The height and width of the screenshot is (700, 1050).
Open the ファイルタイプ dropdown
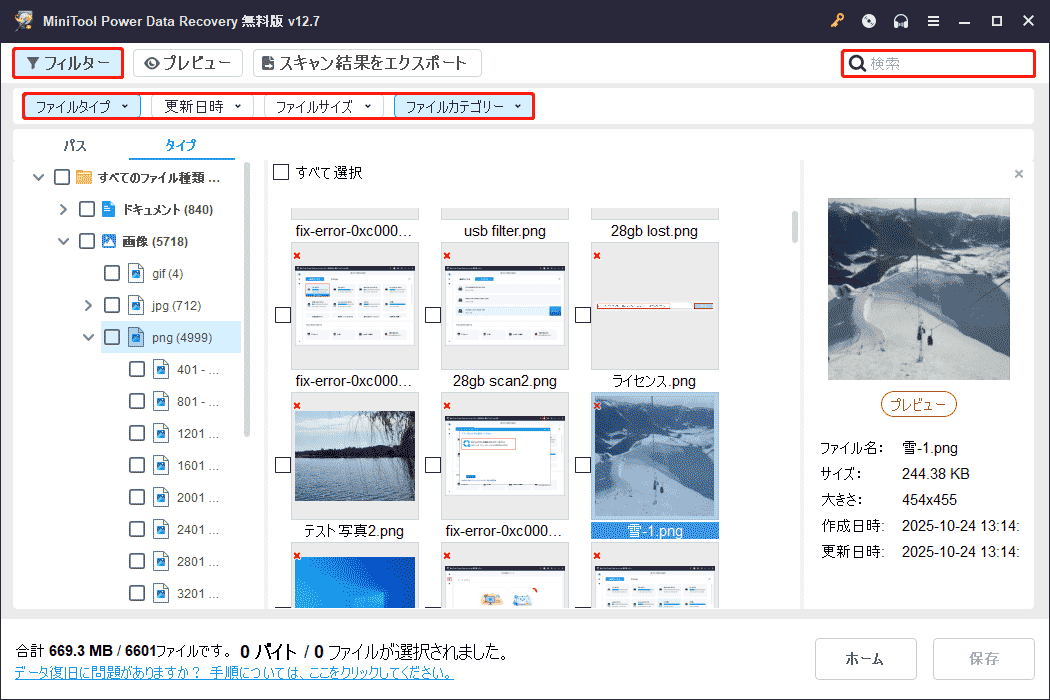81,105
